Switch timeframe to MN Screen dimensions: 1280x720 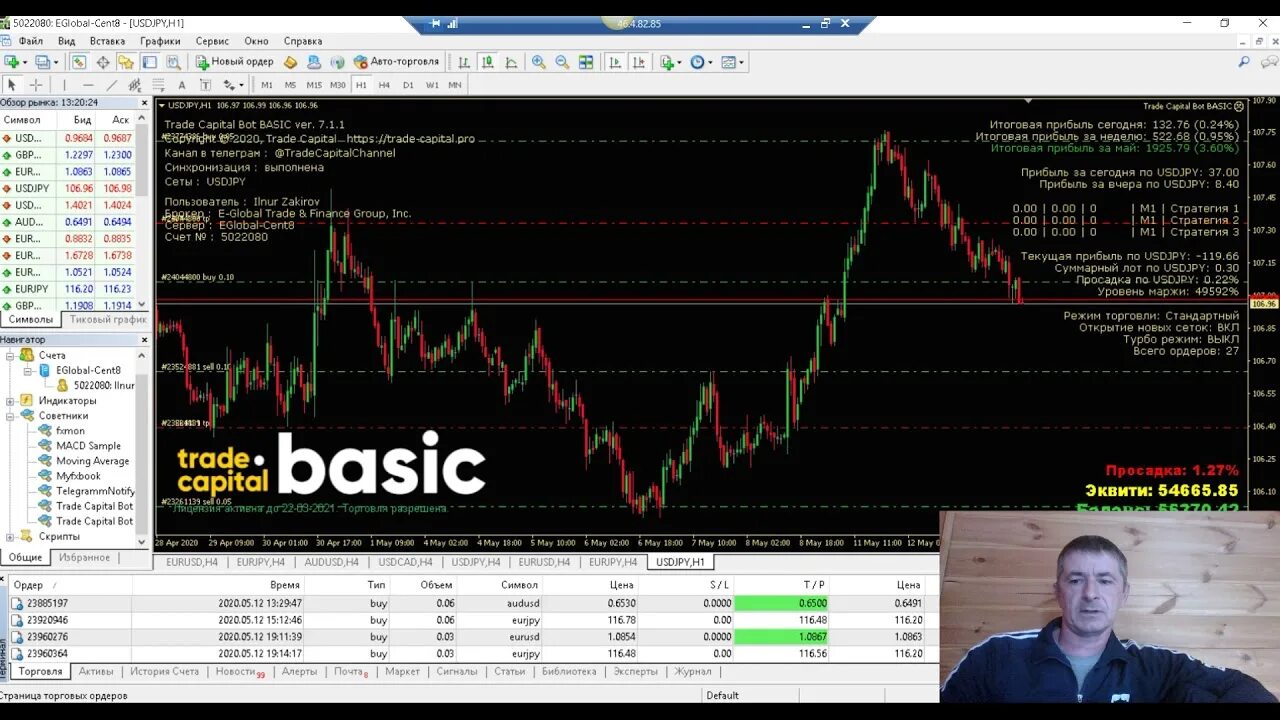click(455, 85)
